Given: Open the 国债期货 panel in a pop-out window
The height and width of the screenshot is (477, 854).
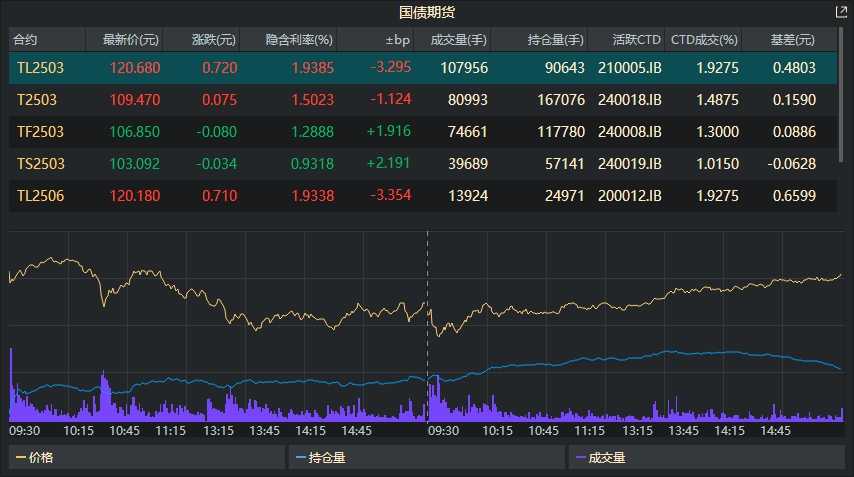Looking at the screenshot, I should 841,13.
